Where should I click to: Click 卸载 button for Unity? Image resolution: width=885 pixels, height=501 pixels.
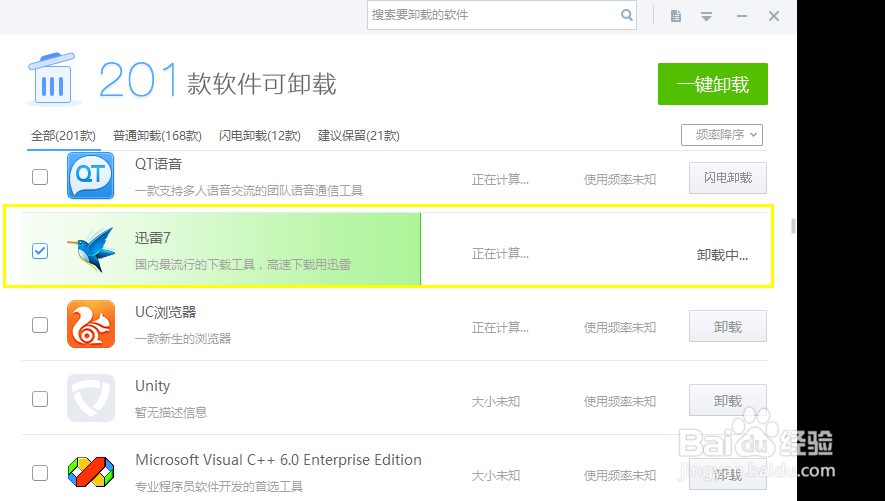click(728, 400)
